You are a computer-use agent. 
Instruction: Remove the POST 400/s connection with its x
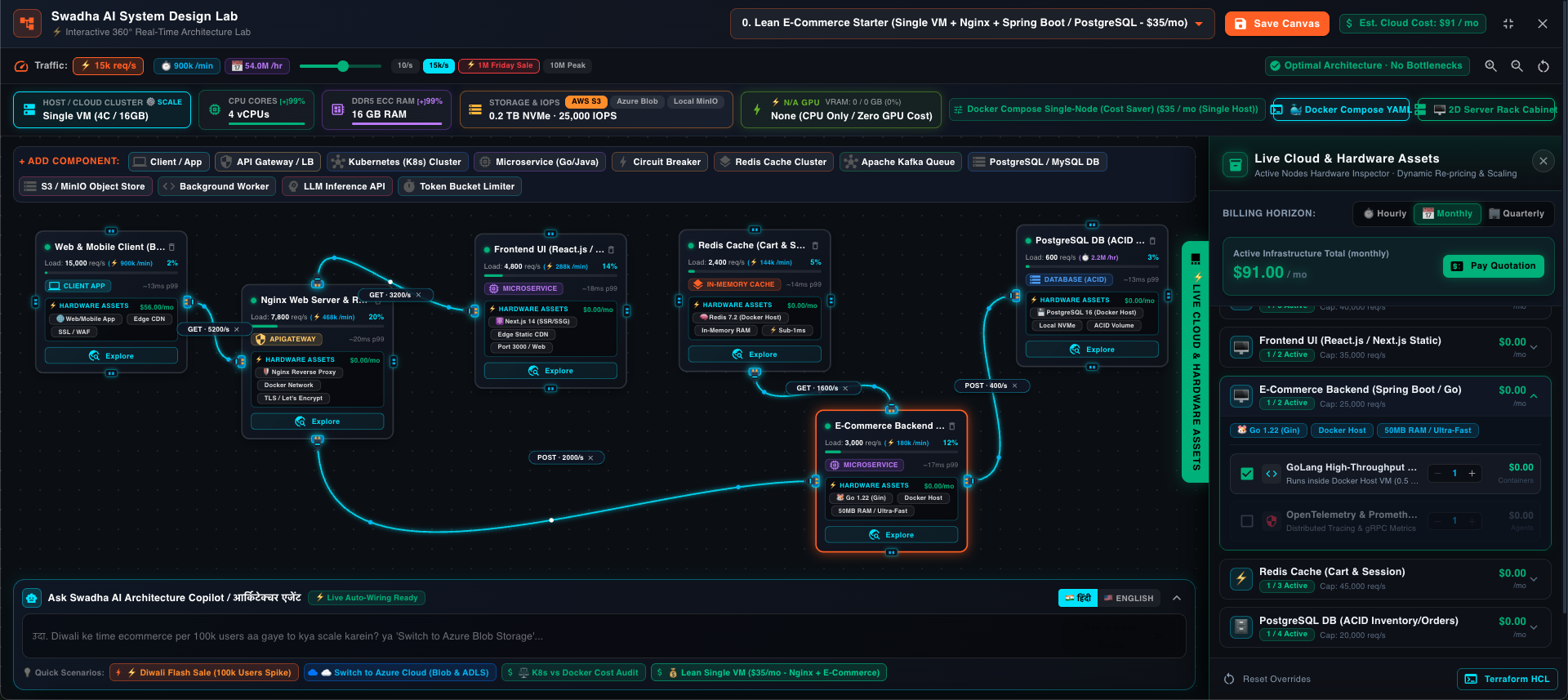tap(1015, 386)
